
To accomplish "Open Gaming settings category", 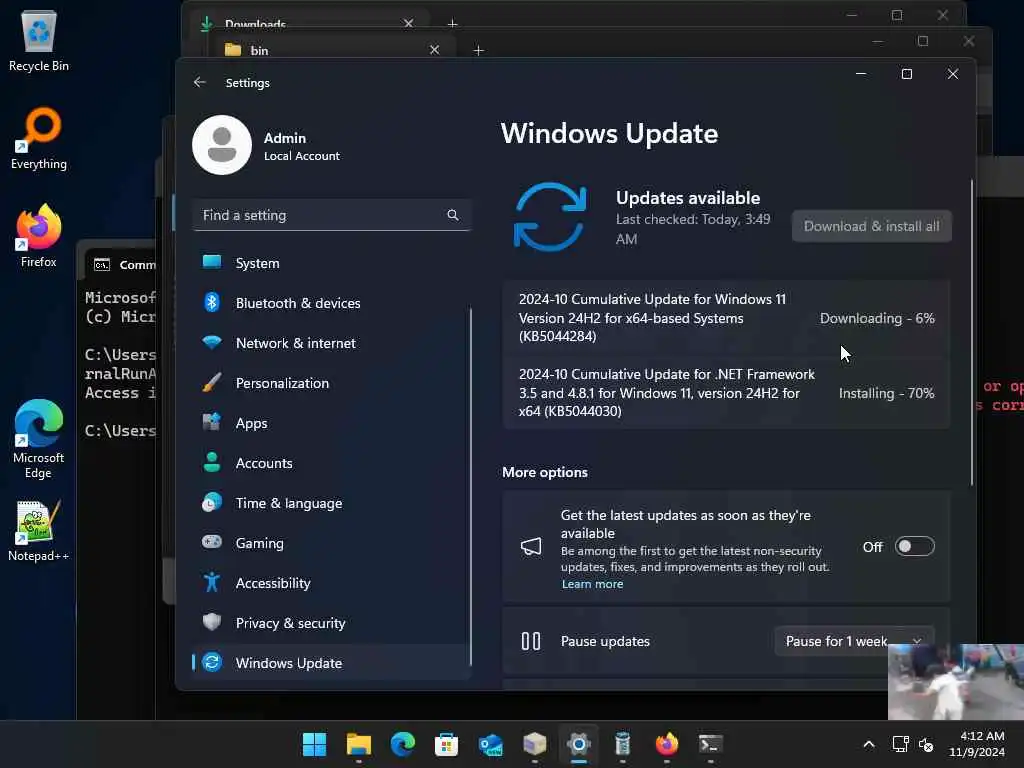I will (x=330, y=543).
